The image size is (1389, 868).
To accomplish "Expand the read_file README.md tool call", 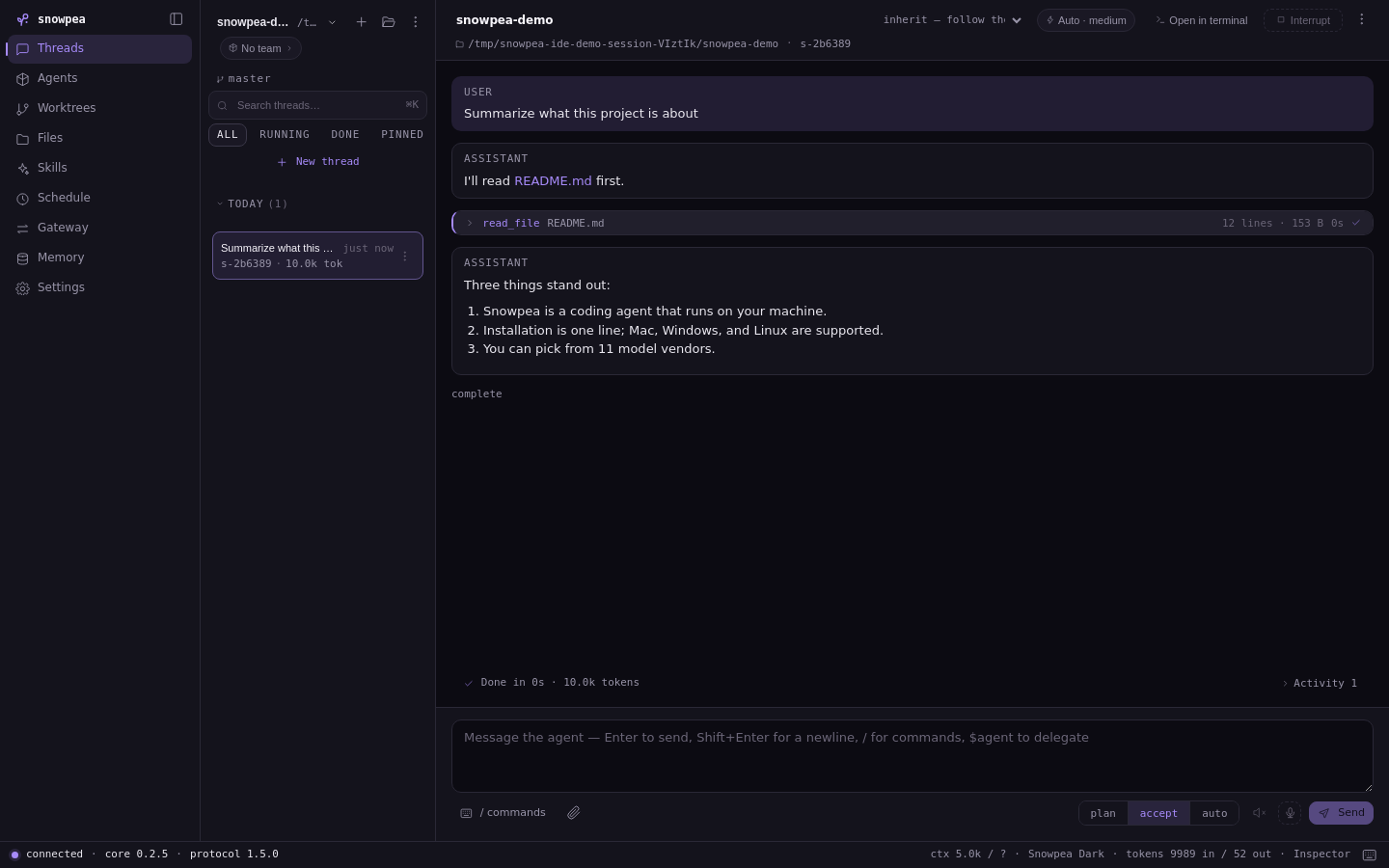I will 912,223.
